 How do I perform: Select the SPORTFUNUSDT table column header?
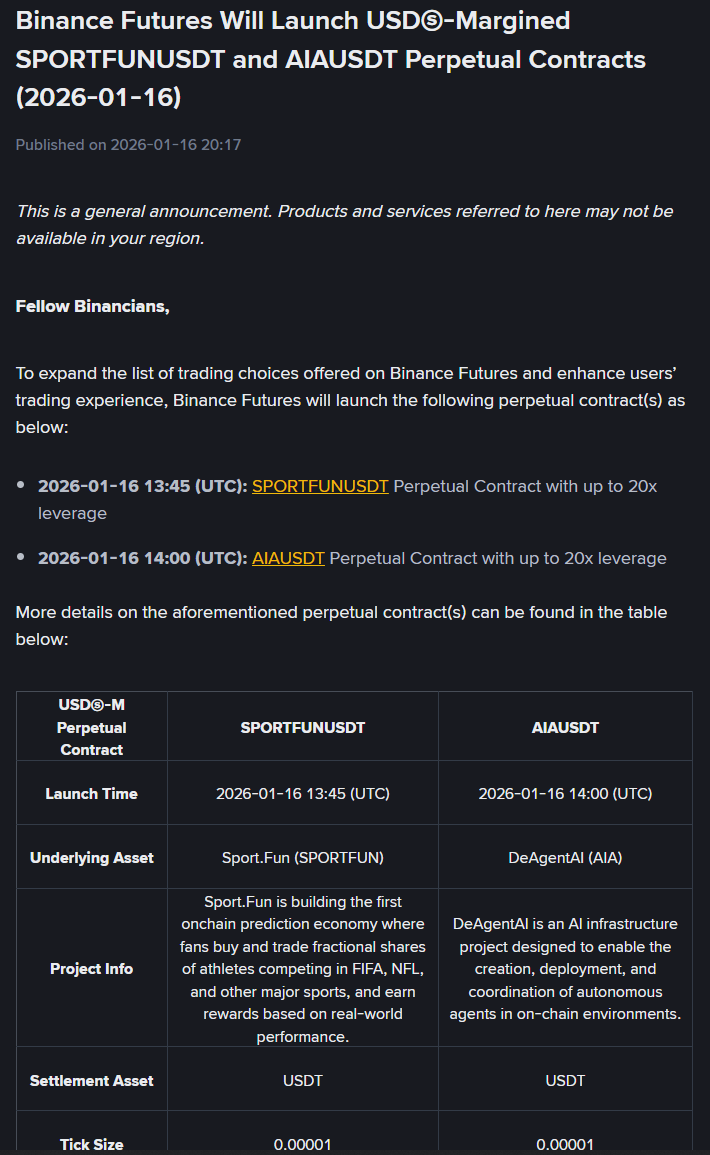pyautogui.click(x=302, y=728)
